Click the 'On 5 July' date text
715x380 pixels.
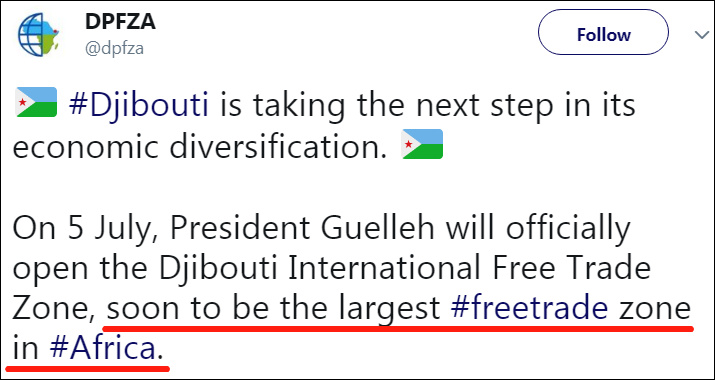86,229
